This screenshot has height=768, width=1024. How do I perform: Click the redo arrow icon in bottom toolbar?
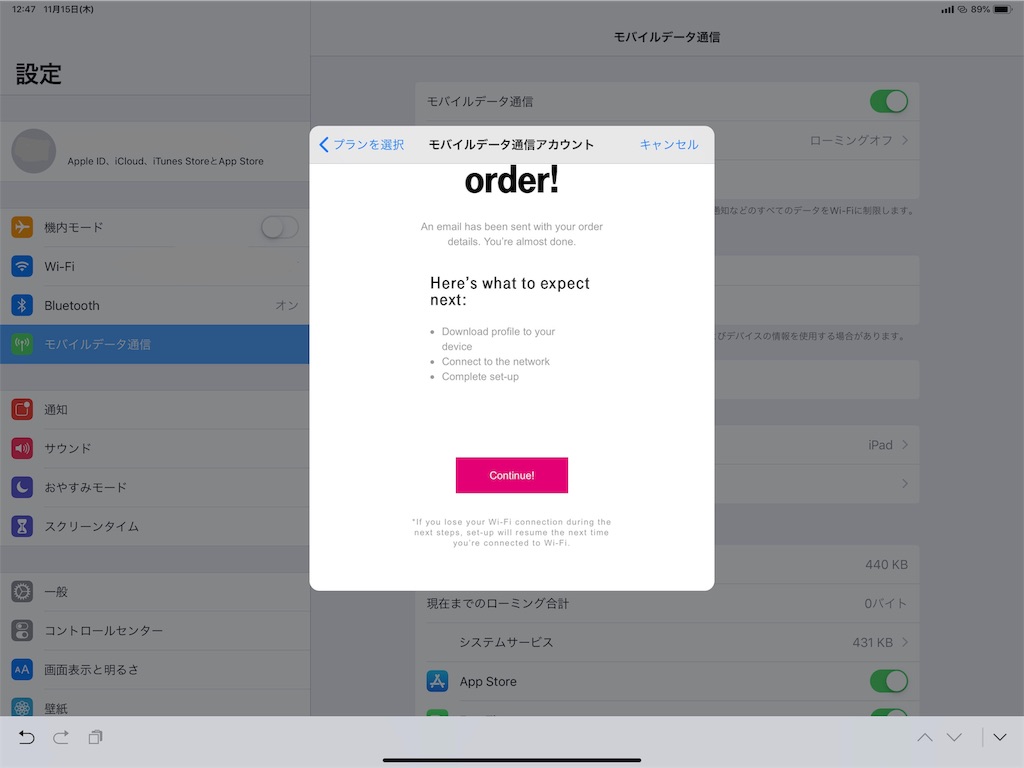pos(61,737)
